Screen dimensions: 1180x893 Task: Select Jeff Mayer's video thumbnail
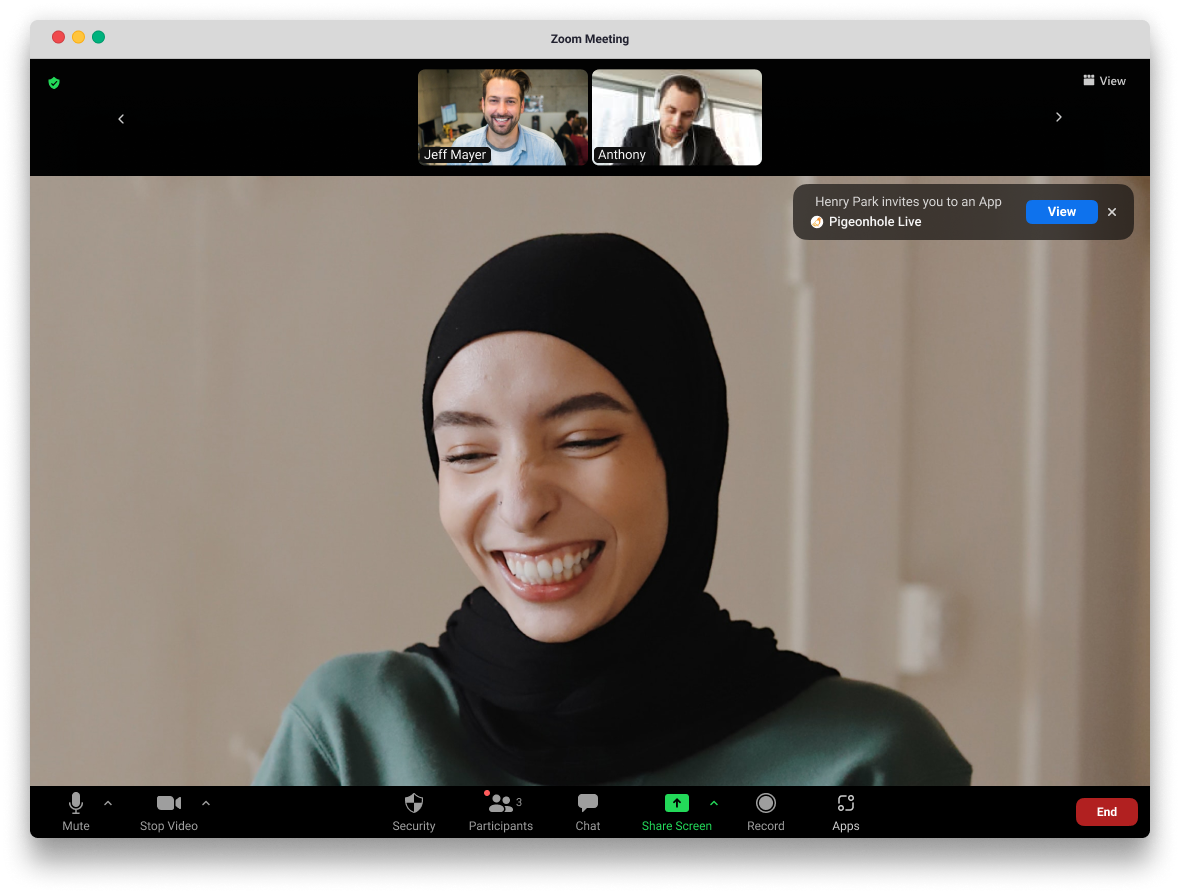coord(503,116)
